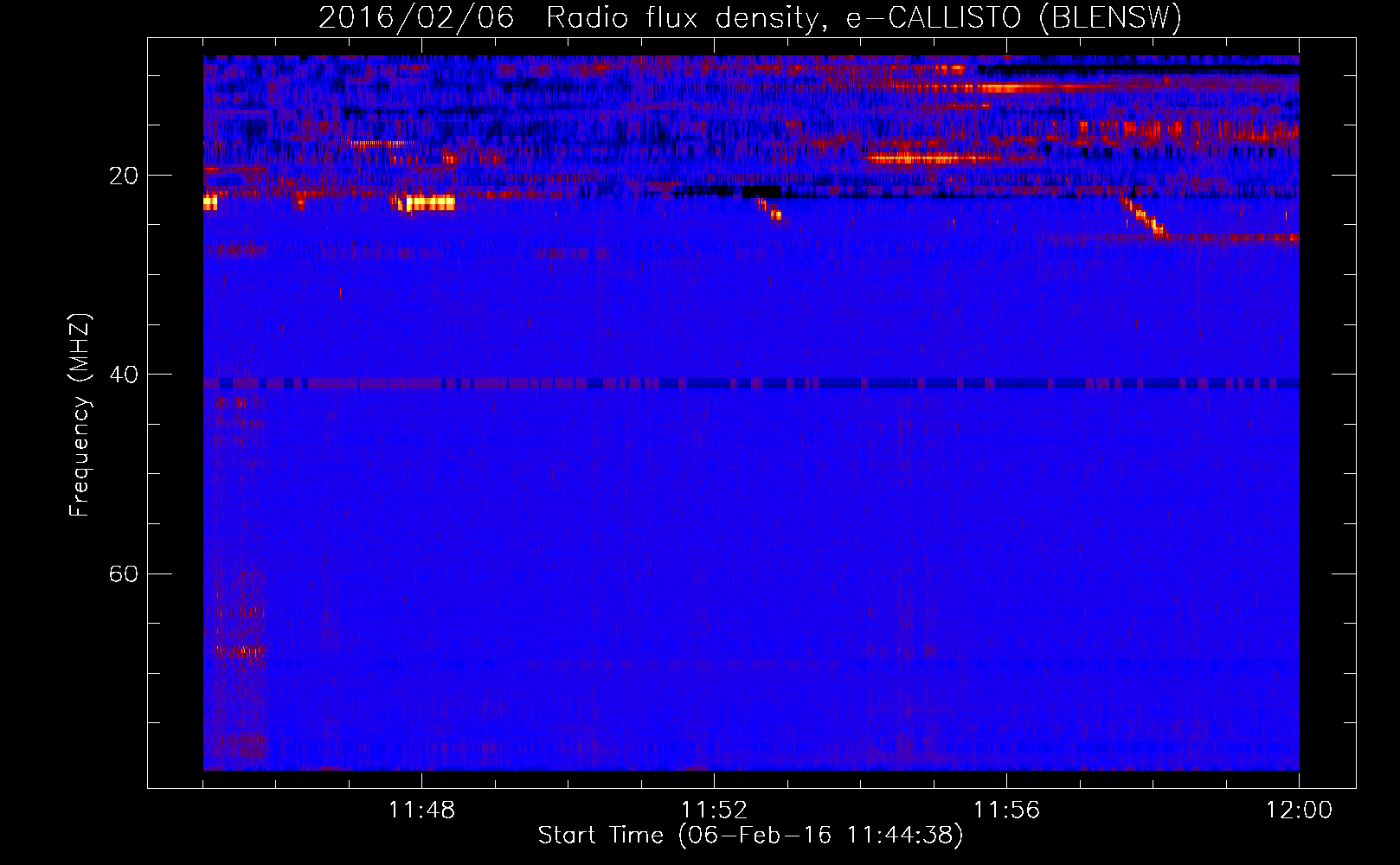Click the y-axis tick label "60"
Screen dimensions: 1400x865
click(124, 574)
